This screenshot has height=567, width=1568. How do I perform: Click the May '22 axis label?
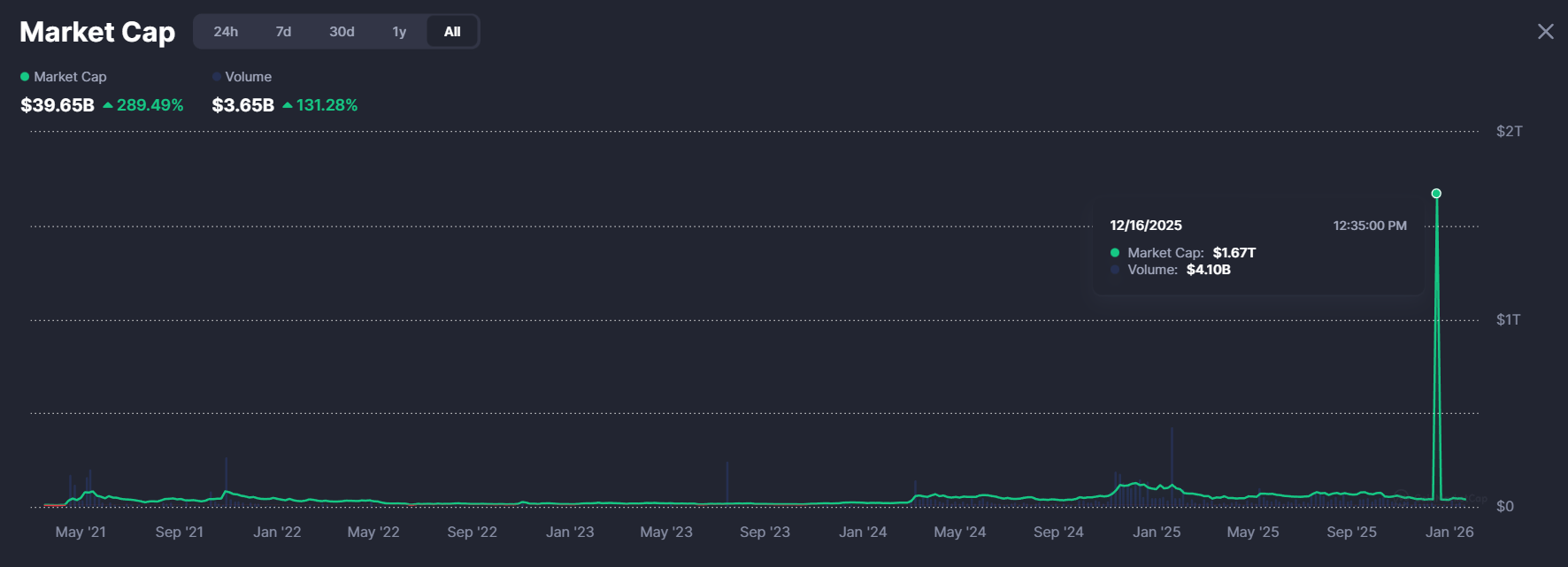pyautogui.click(x=373, y=532)
